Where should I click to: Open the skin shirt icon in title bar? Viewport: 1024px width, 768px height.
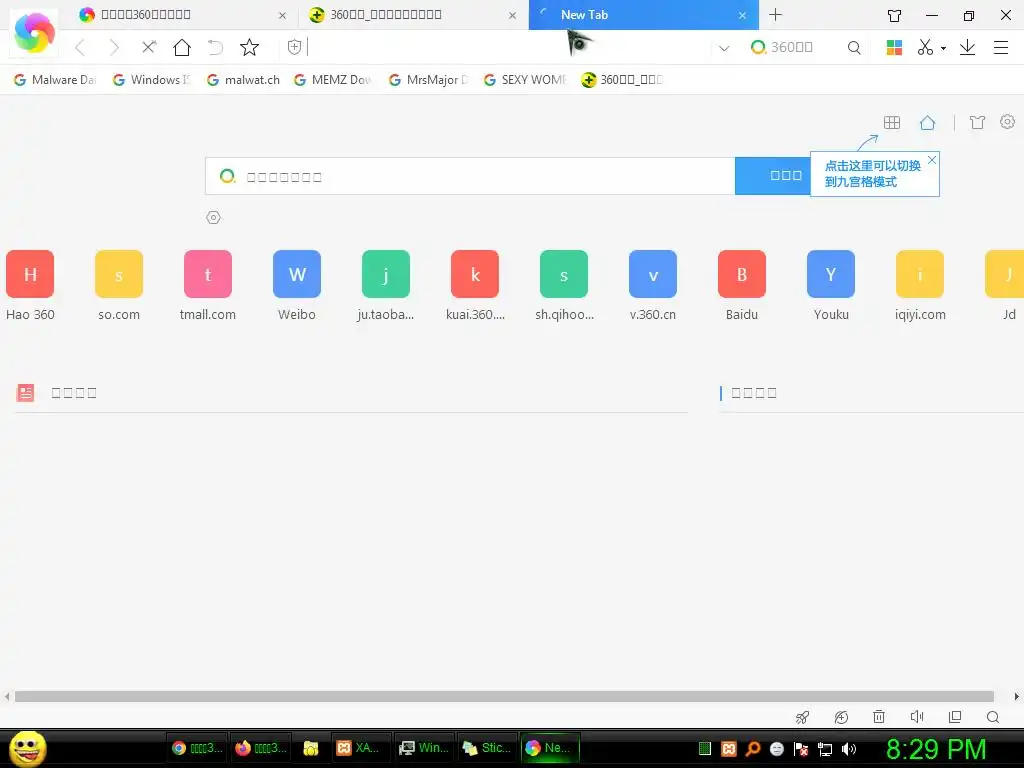click(895, 16)
